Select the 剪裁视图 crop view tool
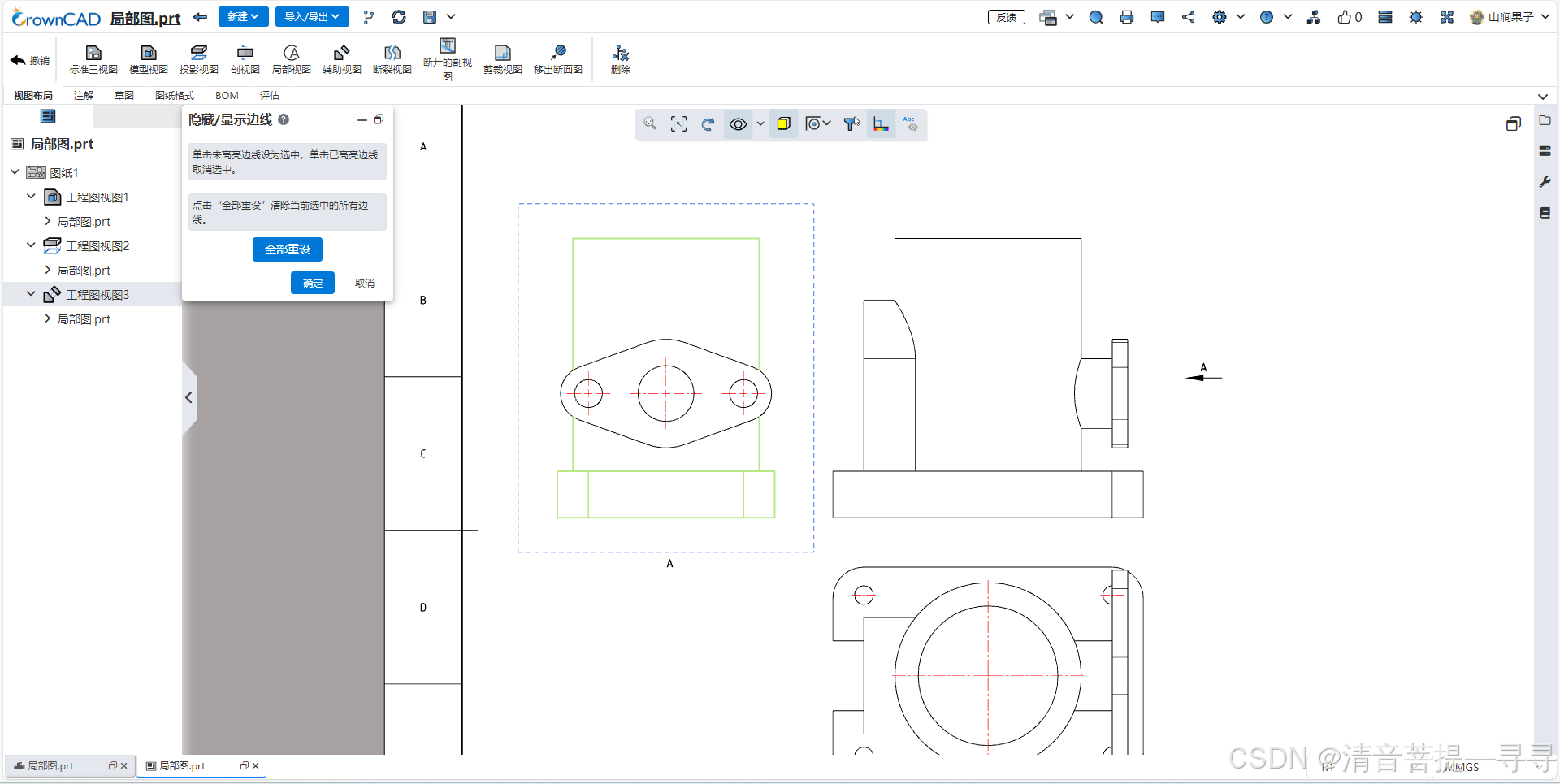Viewport: 1560px width, 784px height. click(503, 60)
